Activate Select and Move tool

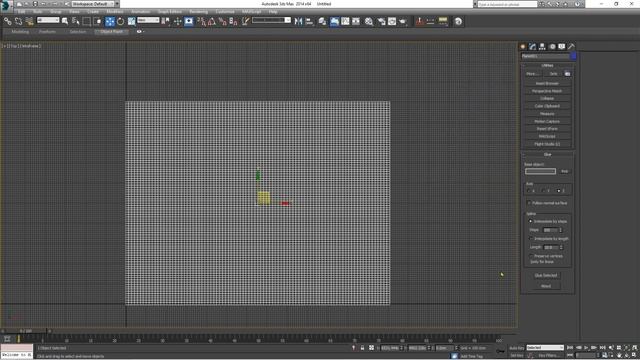point(110,21)
